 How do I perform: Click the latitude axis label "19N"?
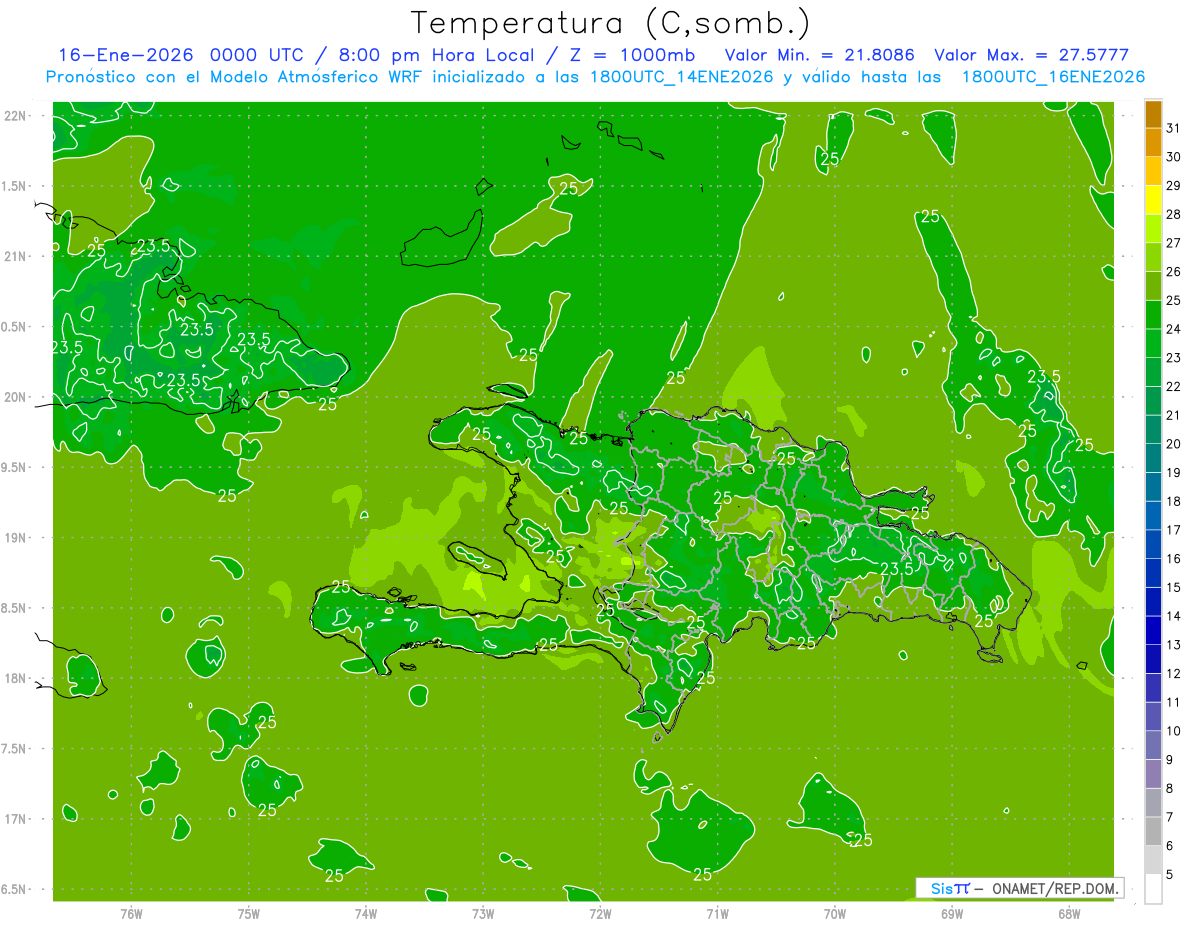(x=17, y=538)
